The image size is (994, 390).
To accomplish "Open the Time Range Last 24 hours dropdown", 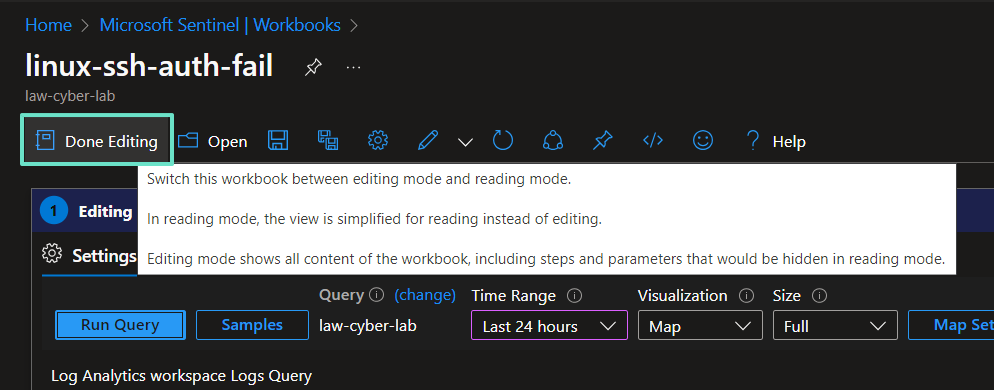I will 549,325.
